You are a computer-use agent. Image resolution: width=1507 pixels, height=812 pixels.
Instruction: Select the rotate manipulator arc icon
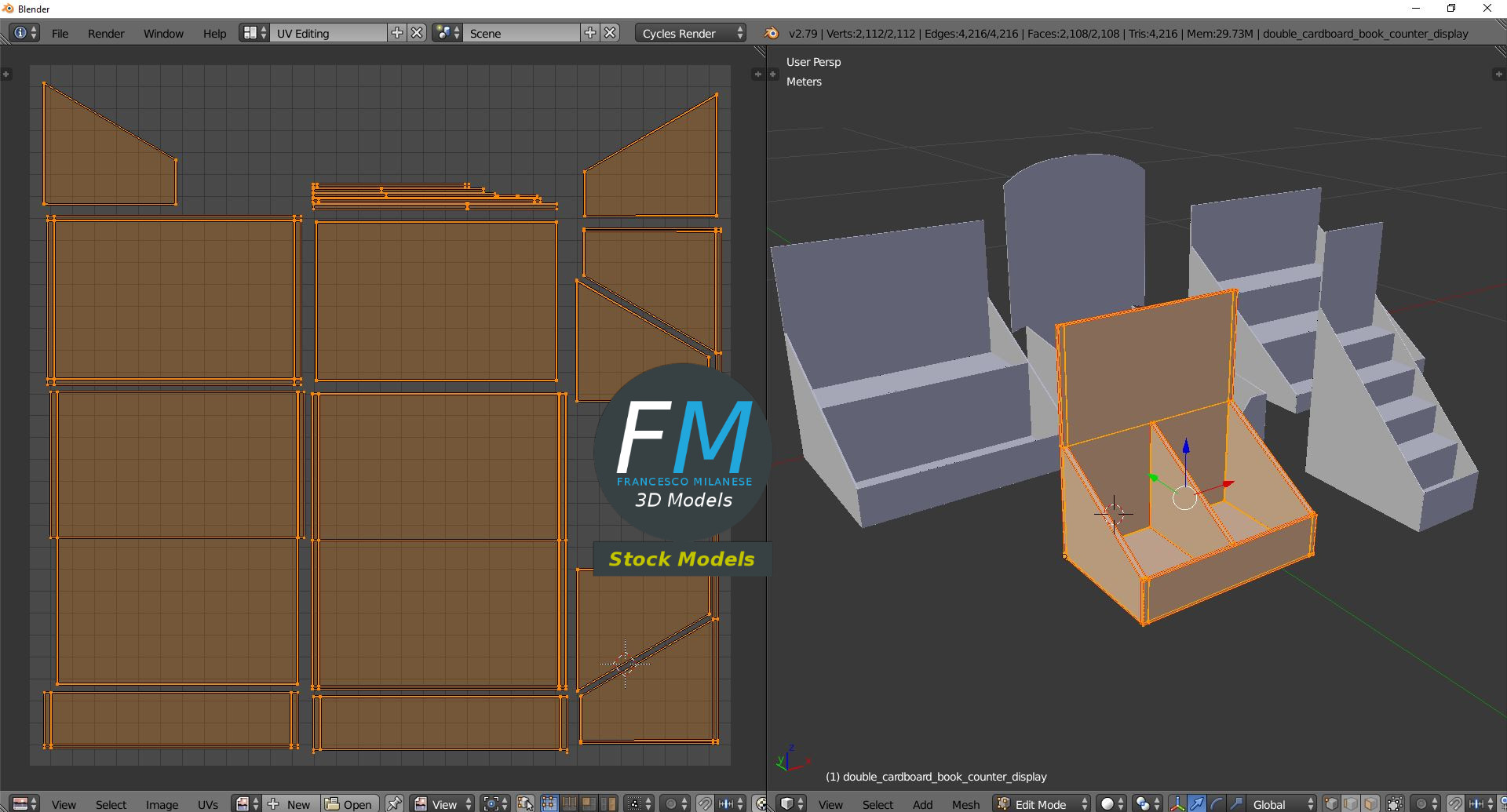click(x=1216, y=803)
